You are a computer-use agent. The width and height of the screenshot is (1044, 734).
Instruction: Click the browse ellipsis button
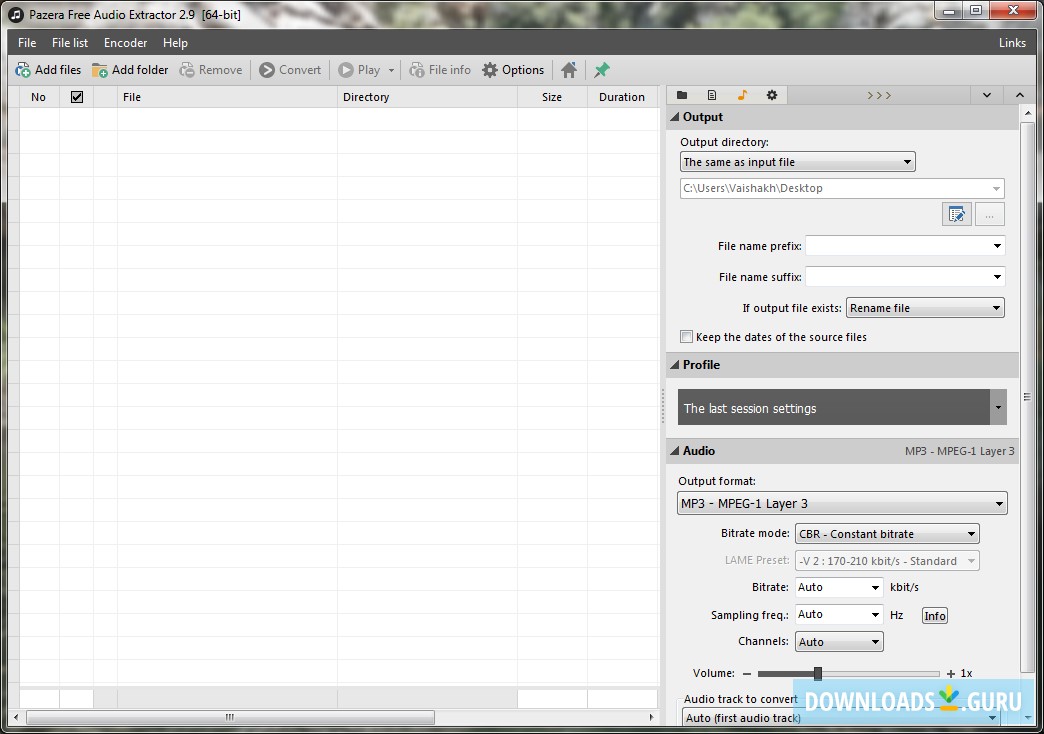pos(989,214)
